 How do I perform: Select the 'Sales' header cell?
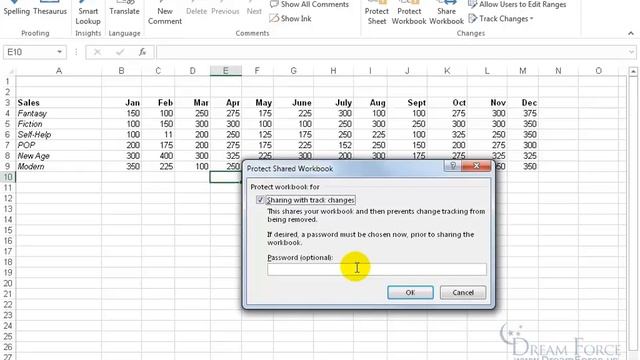point(58,102)
